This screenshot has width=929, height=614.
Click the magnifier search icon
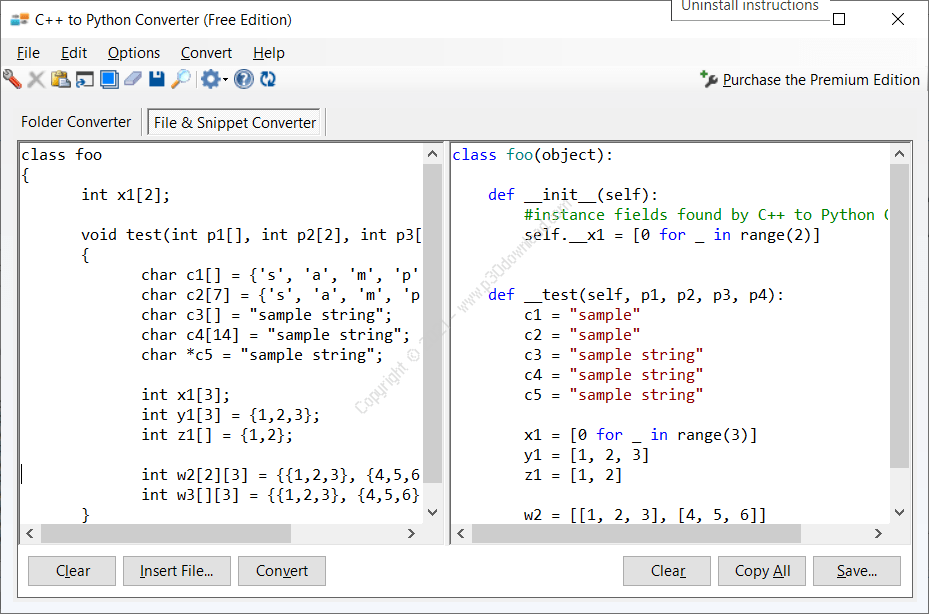pyautogui.click(x=180, y=78)
